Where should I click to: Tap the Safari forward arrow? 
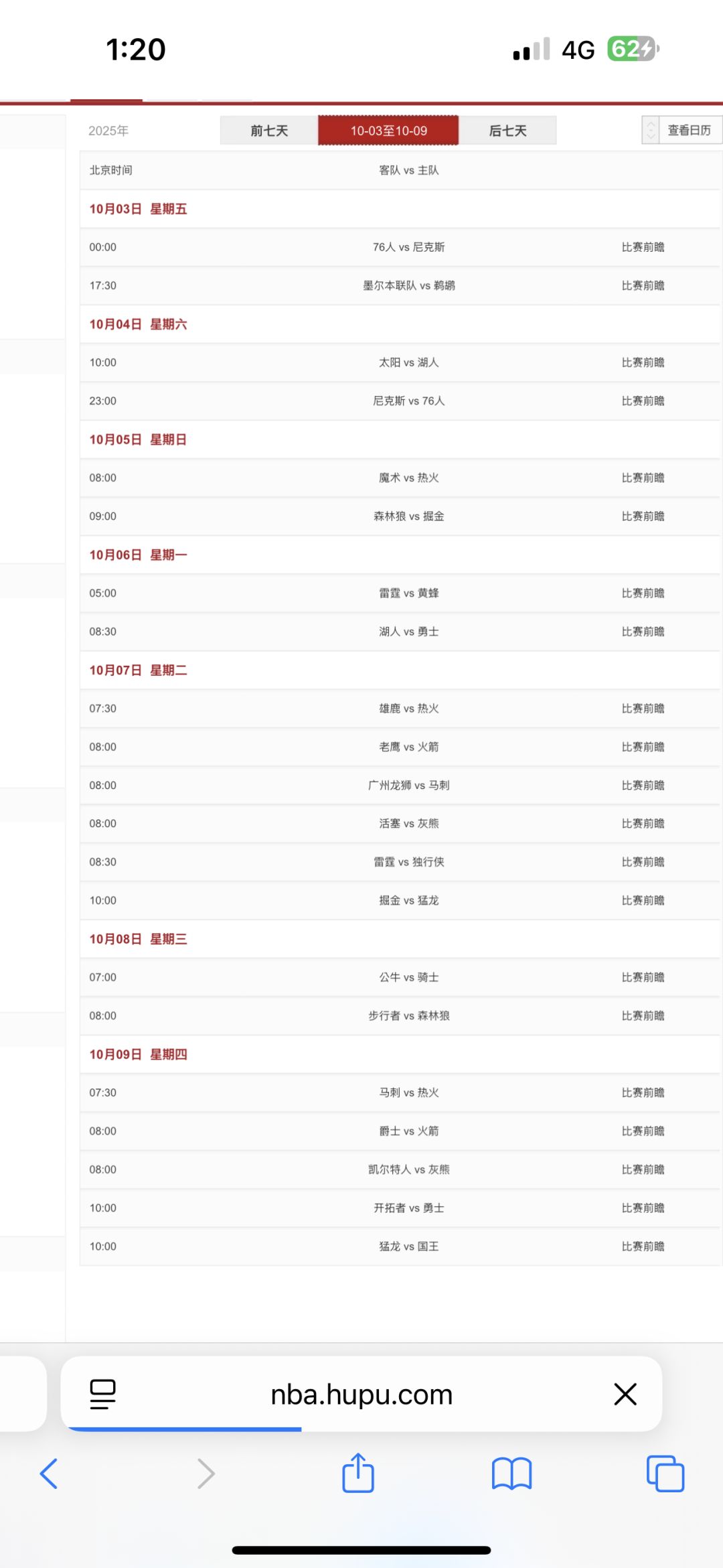(x=206, y=1474)
